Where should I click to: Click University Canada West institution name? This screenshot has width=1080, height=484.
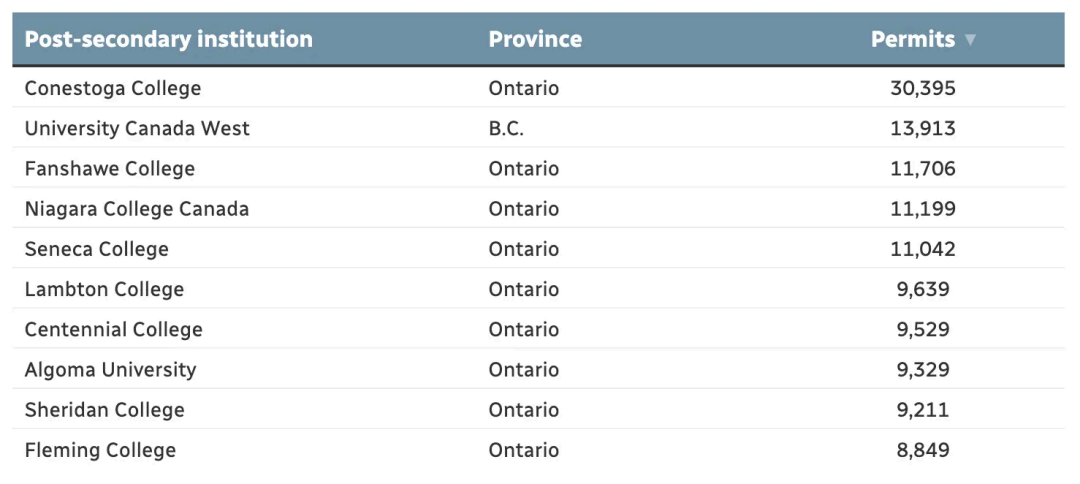click(137, 129)
